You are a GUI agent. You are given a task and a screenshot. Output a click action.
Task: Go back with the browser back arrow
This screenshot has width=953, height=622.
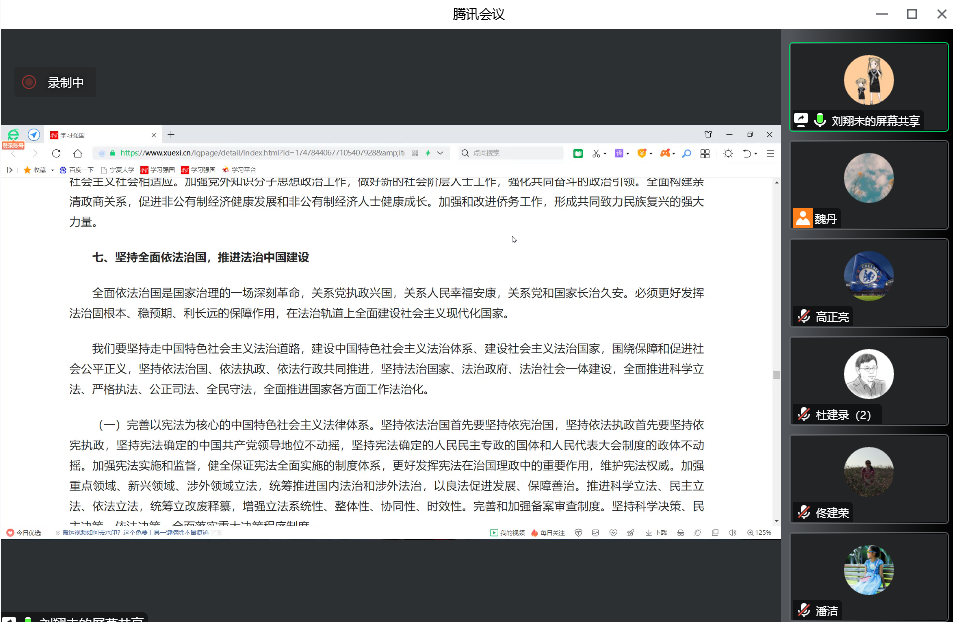click(14, 153)
